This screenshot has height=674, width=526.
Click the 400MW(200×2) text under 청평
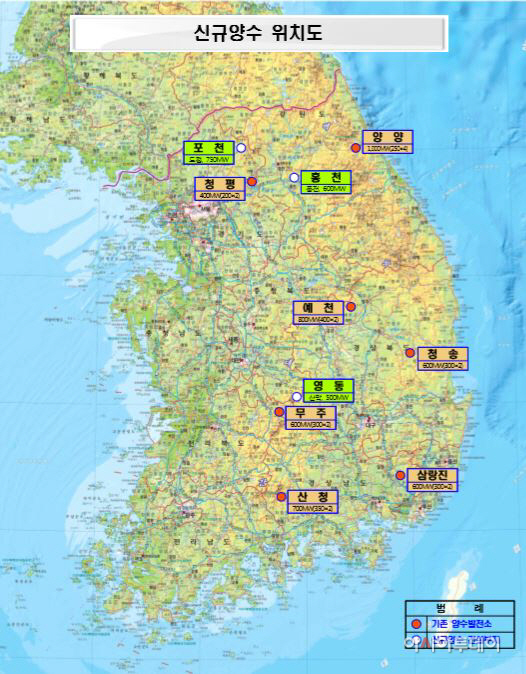220,196
